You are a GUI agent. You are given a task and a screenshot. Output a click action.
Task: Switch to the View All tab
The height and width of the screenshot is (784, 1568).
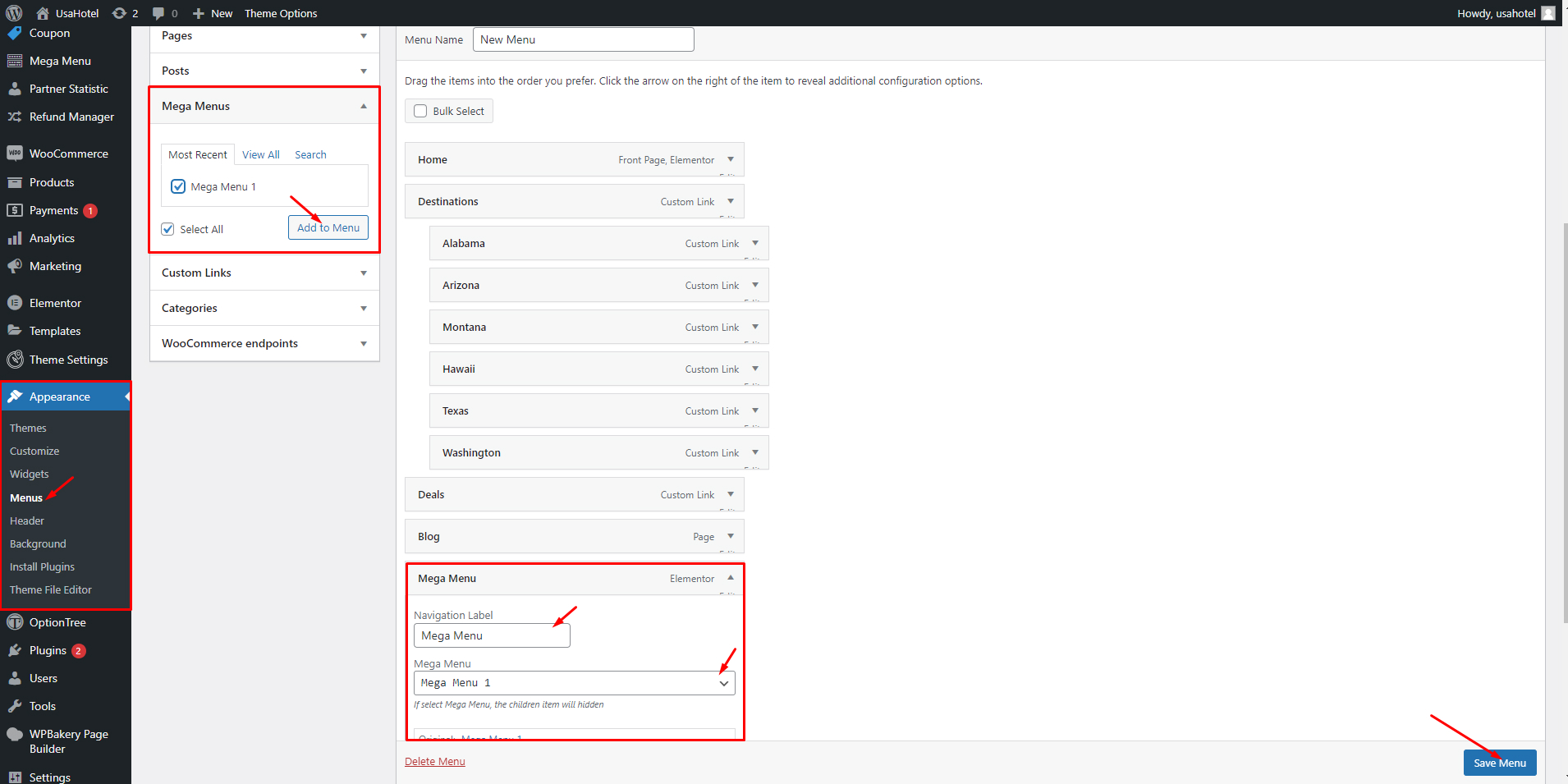point(261,154)
